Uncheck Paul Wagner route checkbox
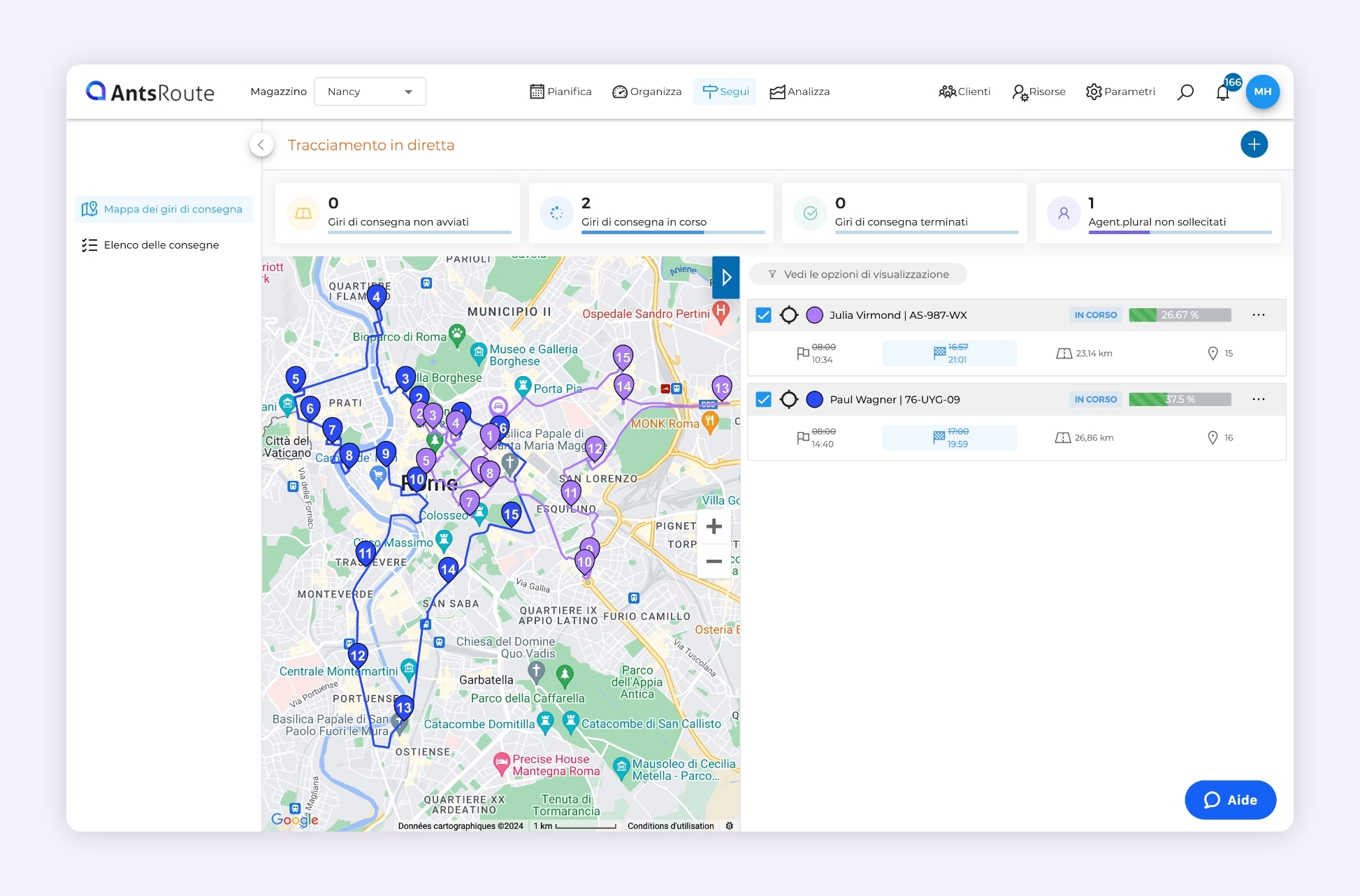The width and height of the screenshot is (1360, 896). click(x=763, y=400)
